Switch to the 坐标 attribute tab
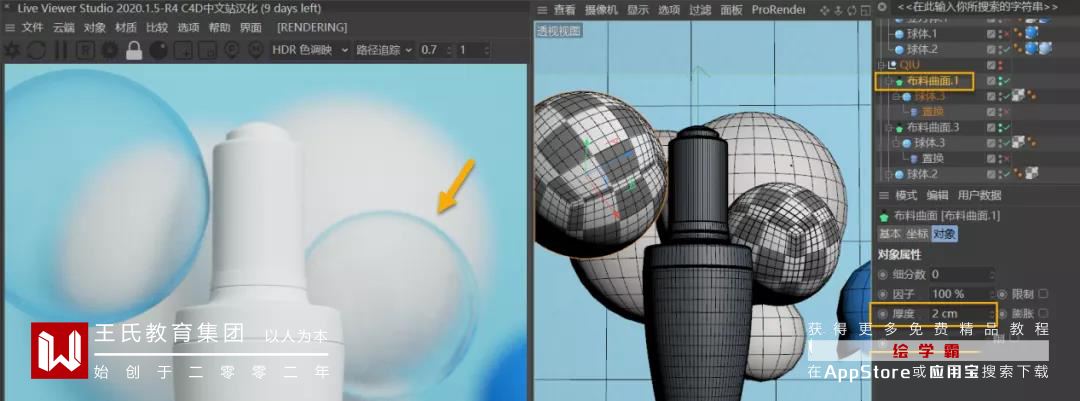The image size is (1080, 401). point(917,234)
